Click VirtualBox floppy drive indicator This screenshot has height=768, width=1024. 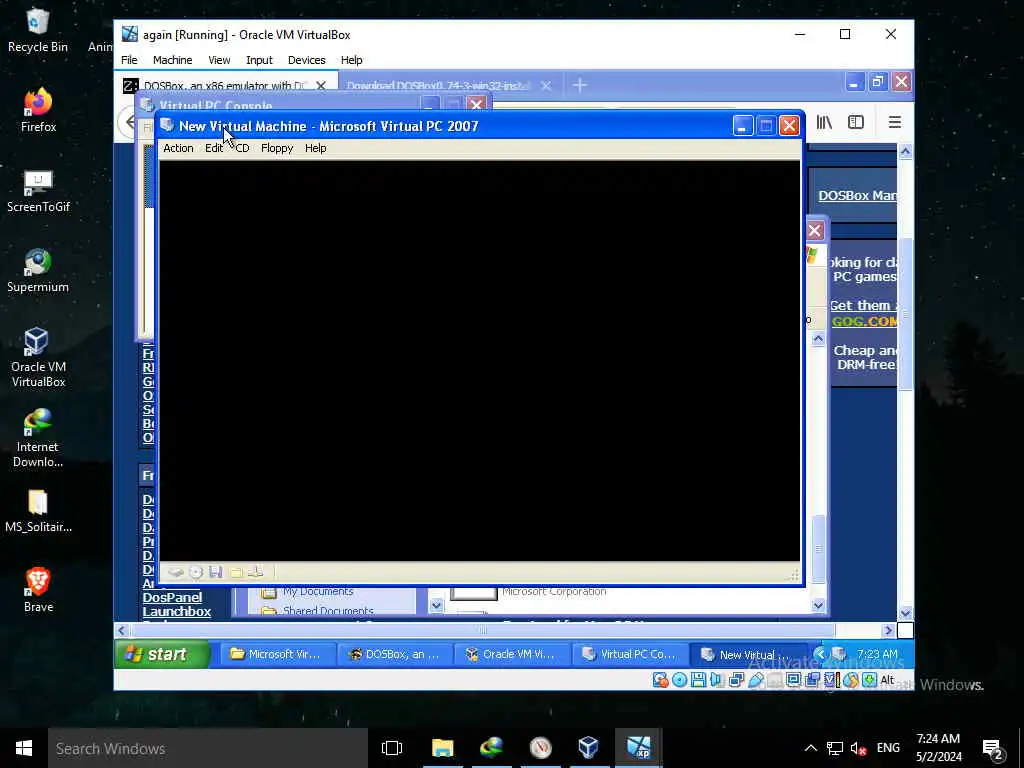click(698, 680)
